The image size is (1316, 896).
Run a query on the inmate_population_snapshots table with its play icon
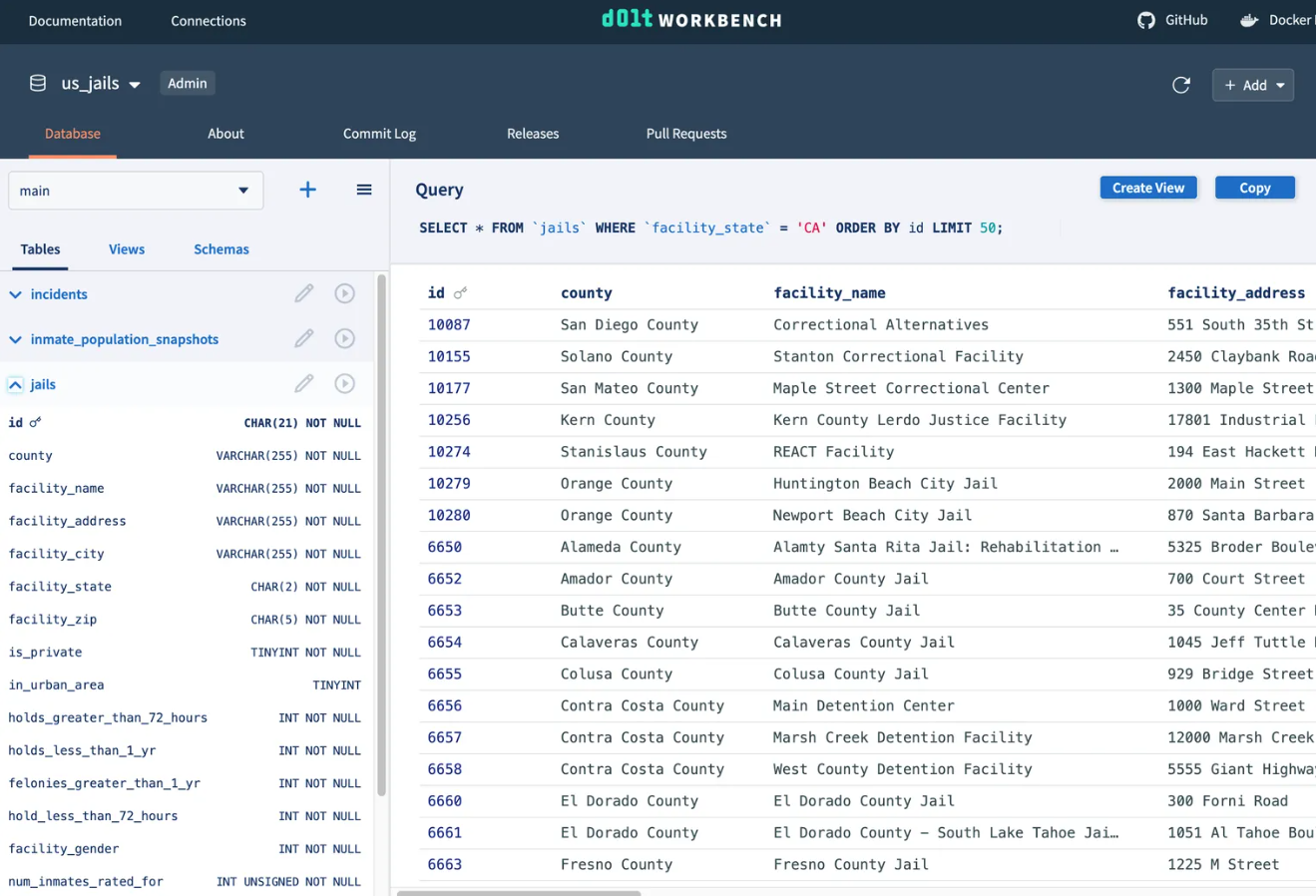click(x=344, y=338)
